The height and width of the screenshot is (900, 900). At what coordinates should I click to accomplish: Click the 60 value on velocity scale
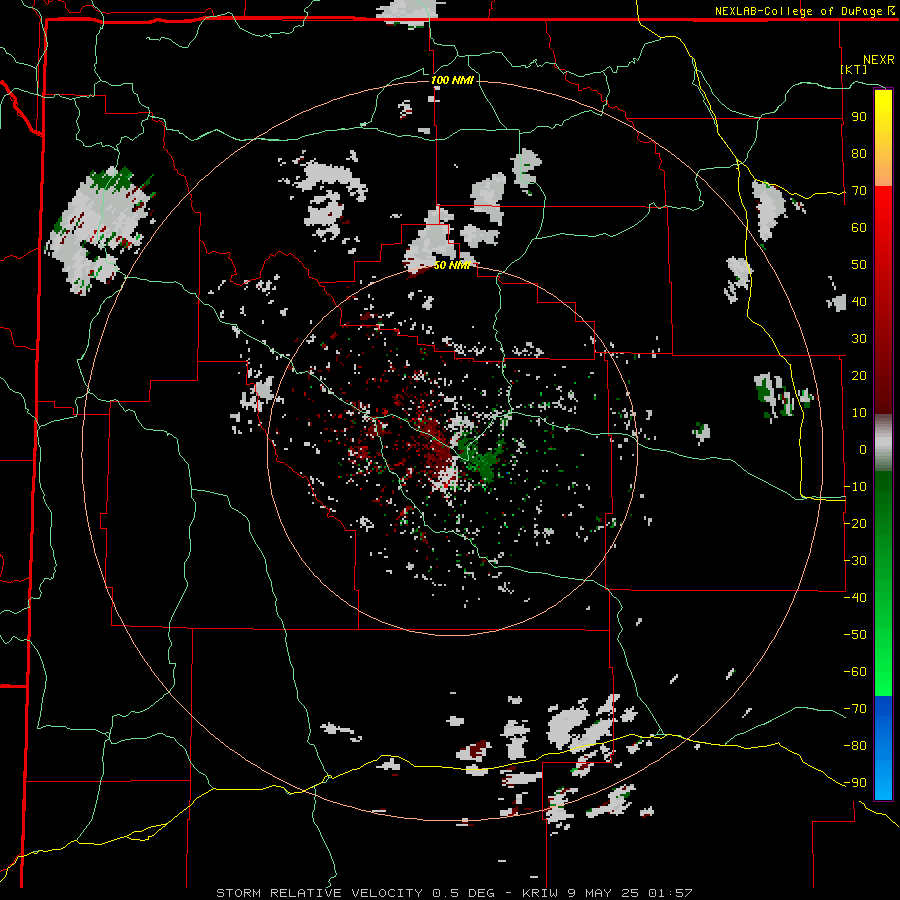click(859, 228)
